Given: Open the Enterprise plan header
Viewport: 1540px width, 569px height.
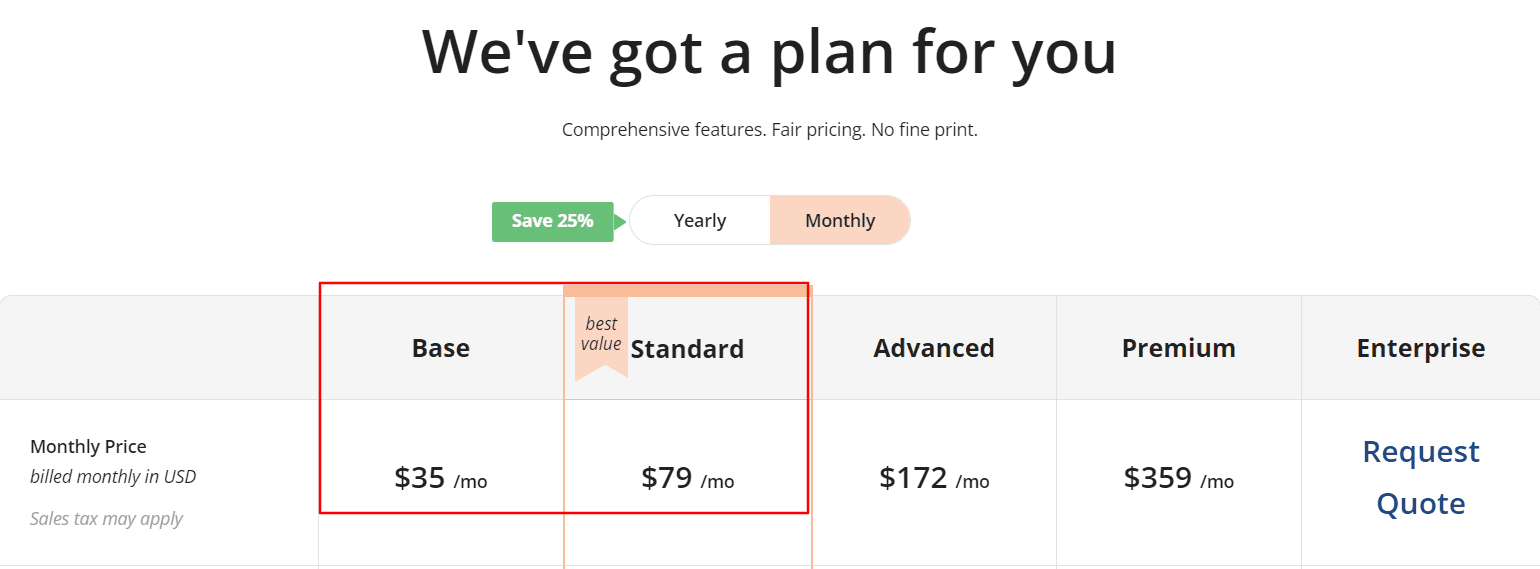Looking at the screenshot, I should 1420,348.
